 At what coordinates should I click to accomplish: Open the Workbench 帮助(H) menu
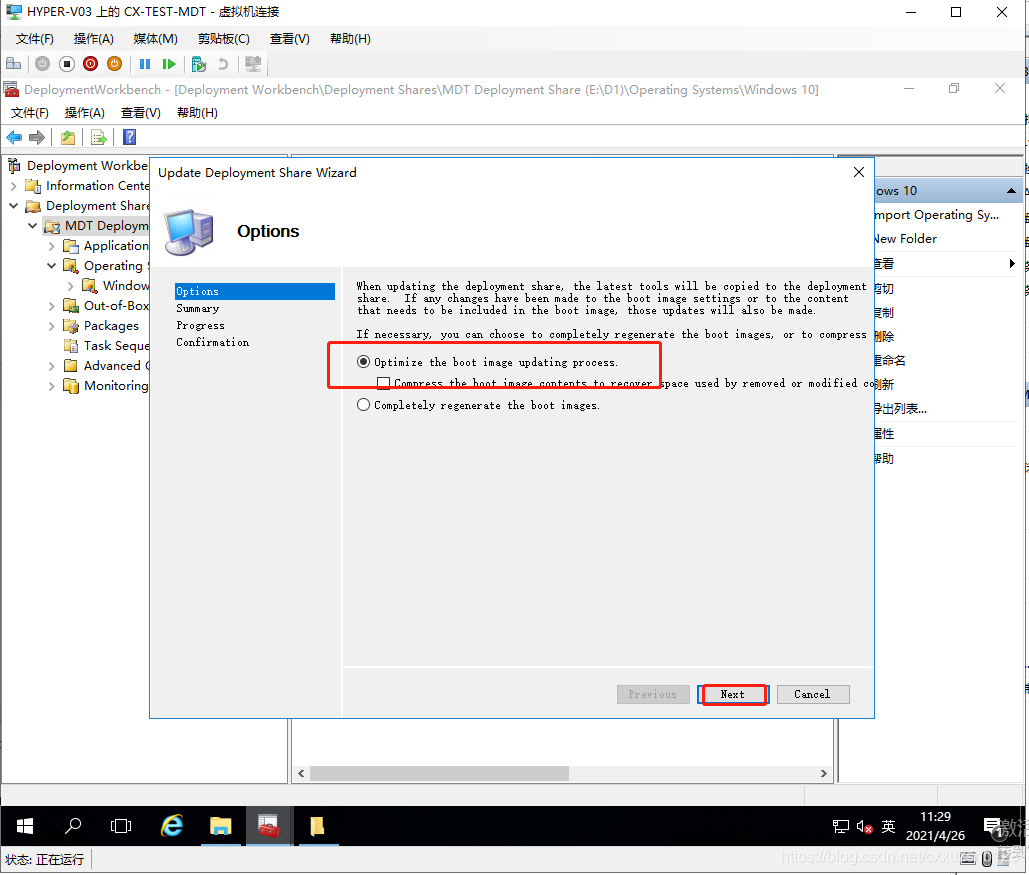(x=197, y=113)
